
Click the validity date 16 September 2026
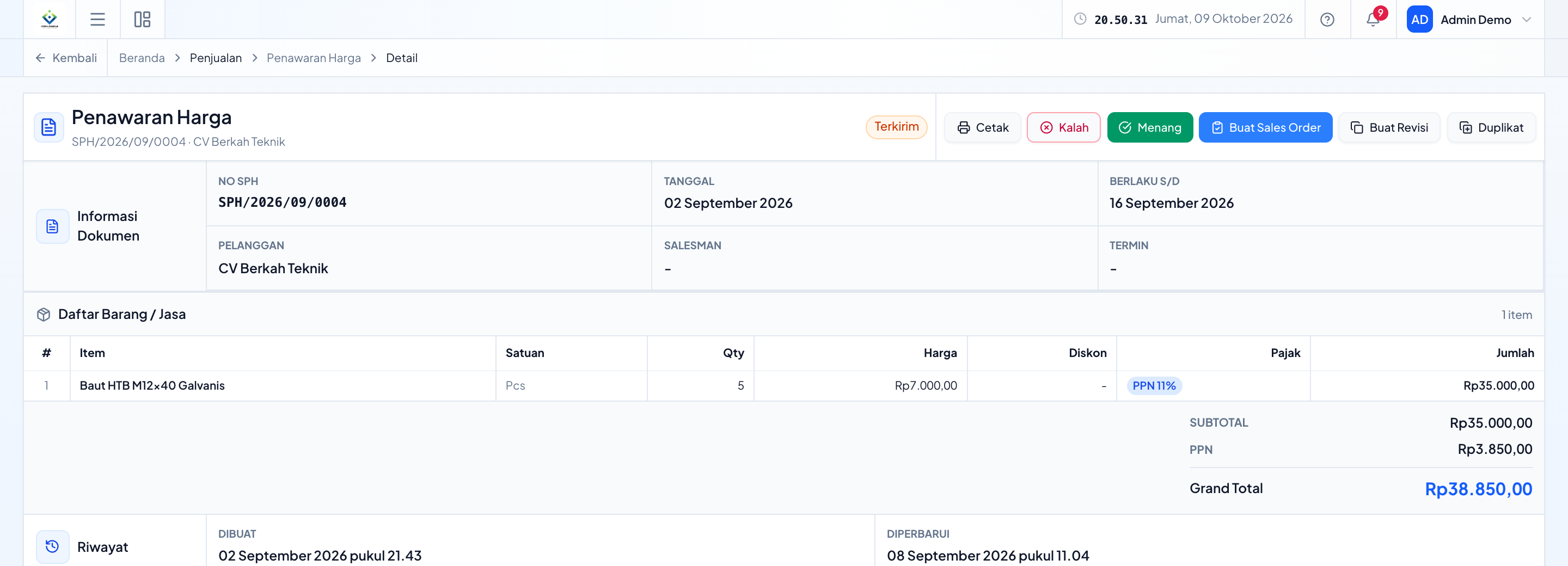(1171, 202)
